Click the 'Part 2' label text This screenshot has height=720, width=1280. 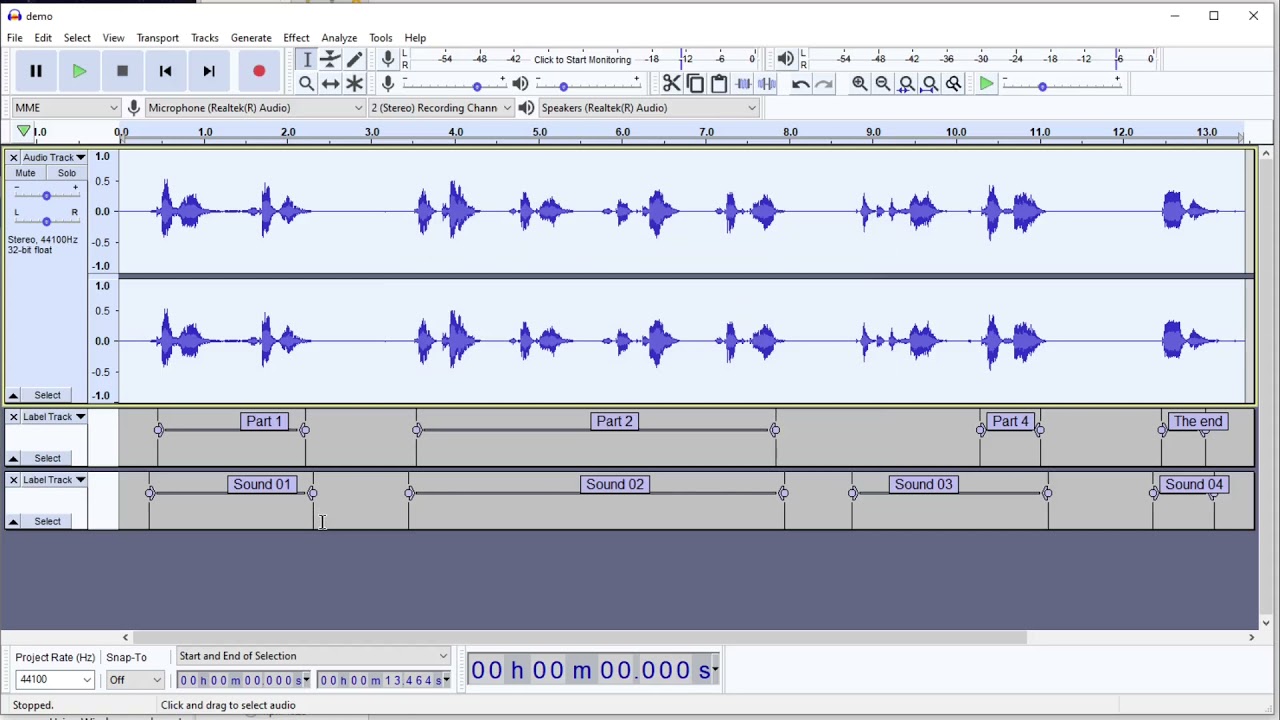(x=614, y=421)
